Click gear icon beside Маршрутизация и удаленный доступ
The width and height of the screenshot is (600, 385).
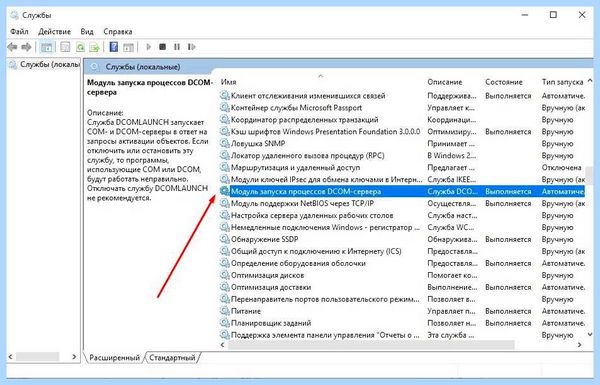click(x=225, y=167)
